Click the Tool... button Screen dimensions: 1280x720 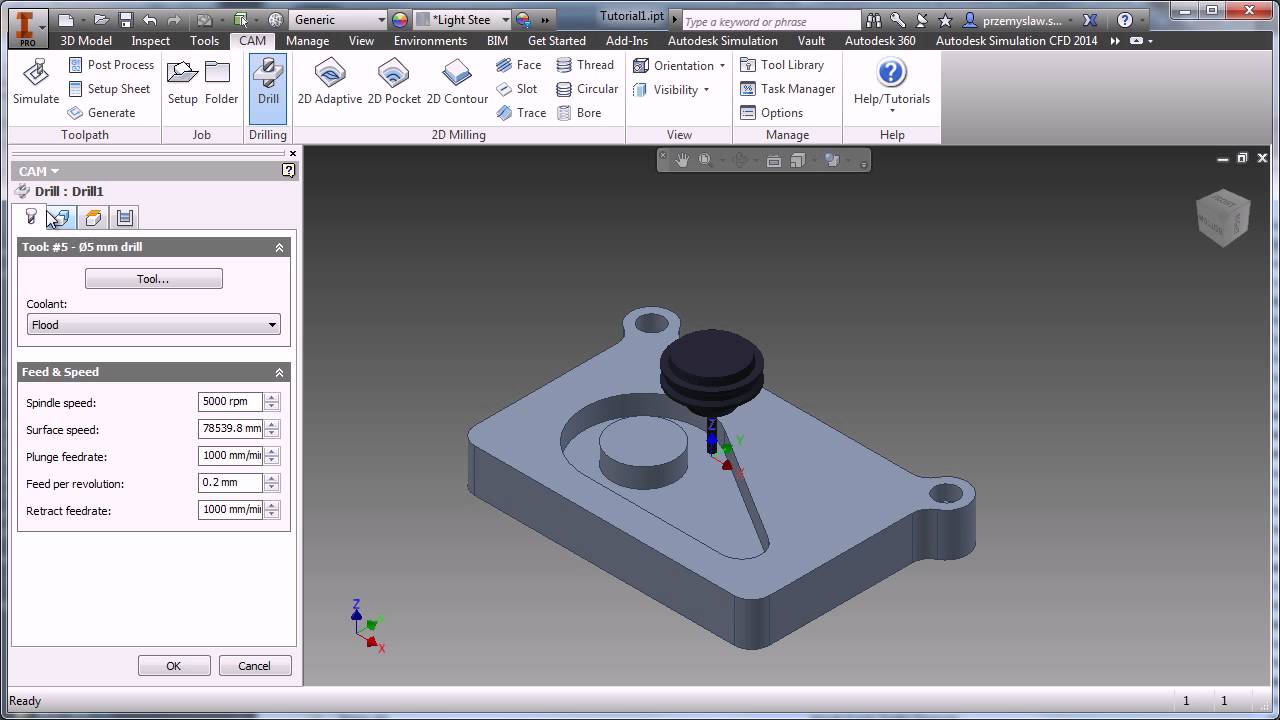click(153, 279)
